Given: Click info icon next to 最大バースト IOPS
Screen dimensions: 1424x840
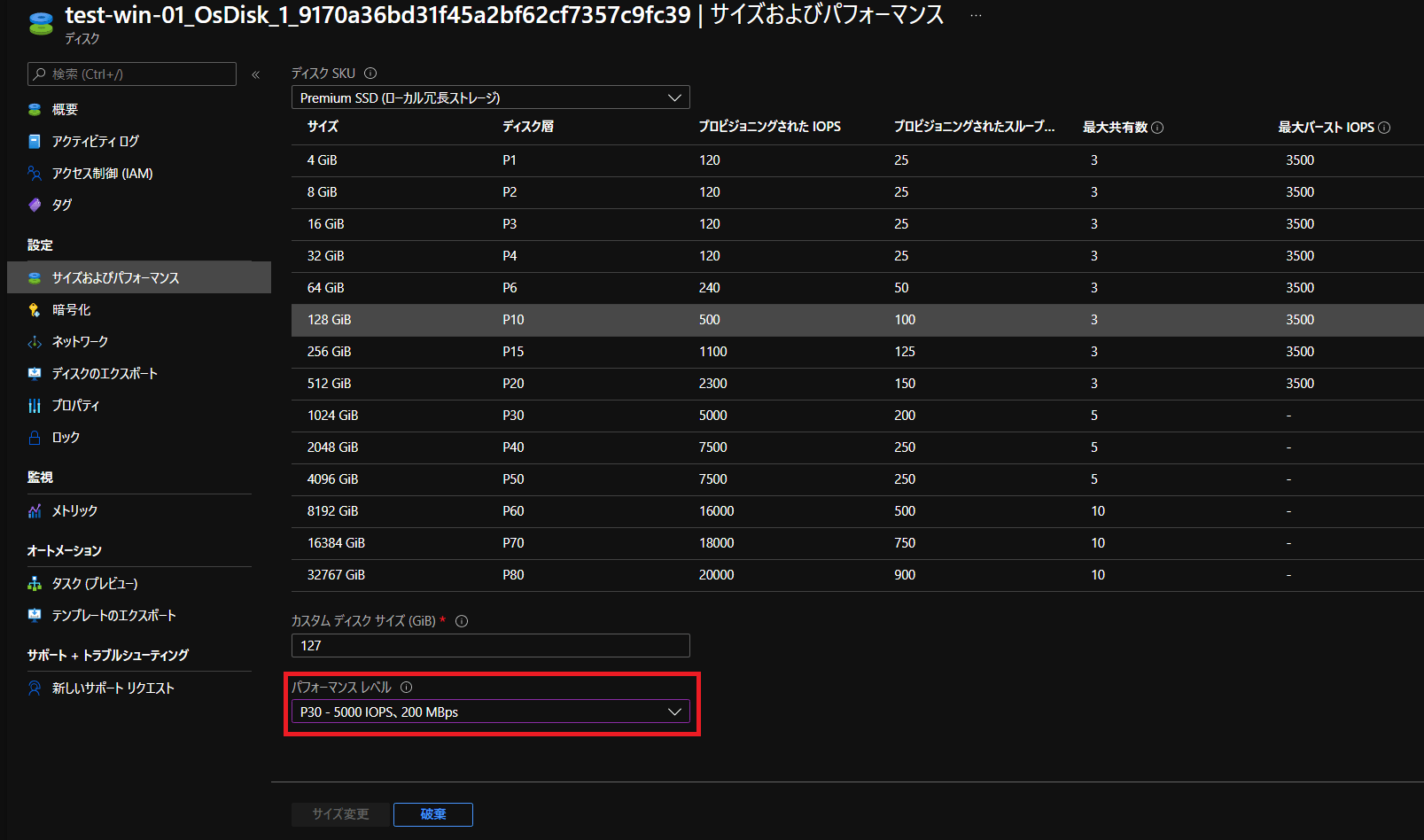Looking at the screenshot, I should 1384,128.
